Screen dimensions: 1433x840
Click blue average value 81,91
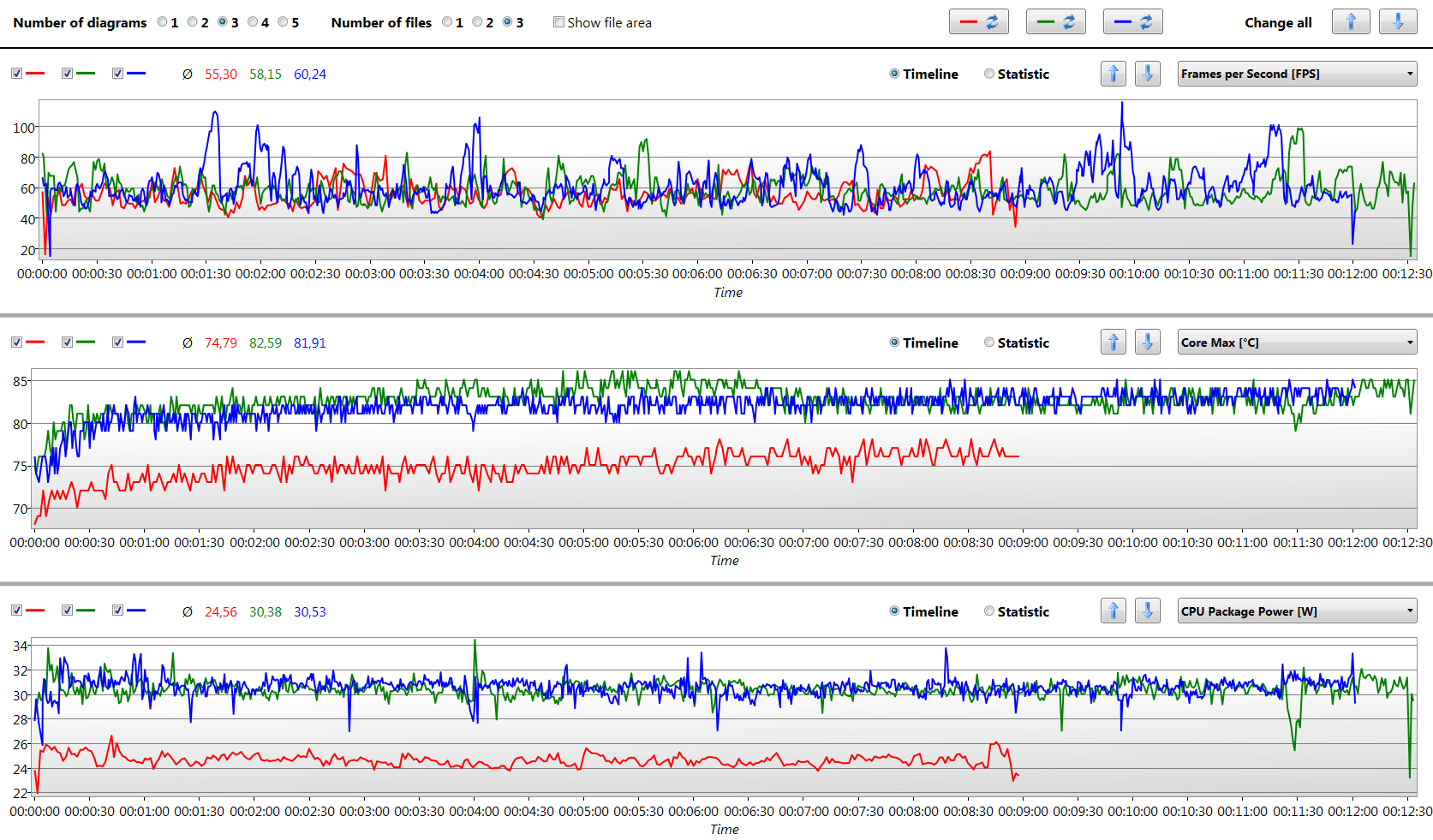(310, 343)
